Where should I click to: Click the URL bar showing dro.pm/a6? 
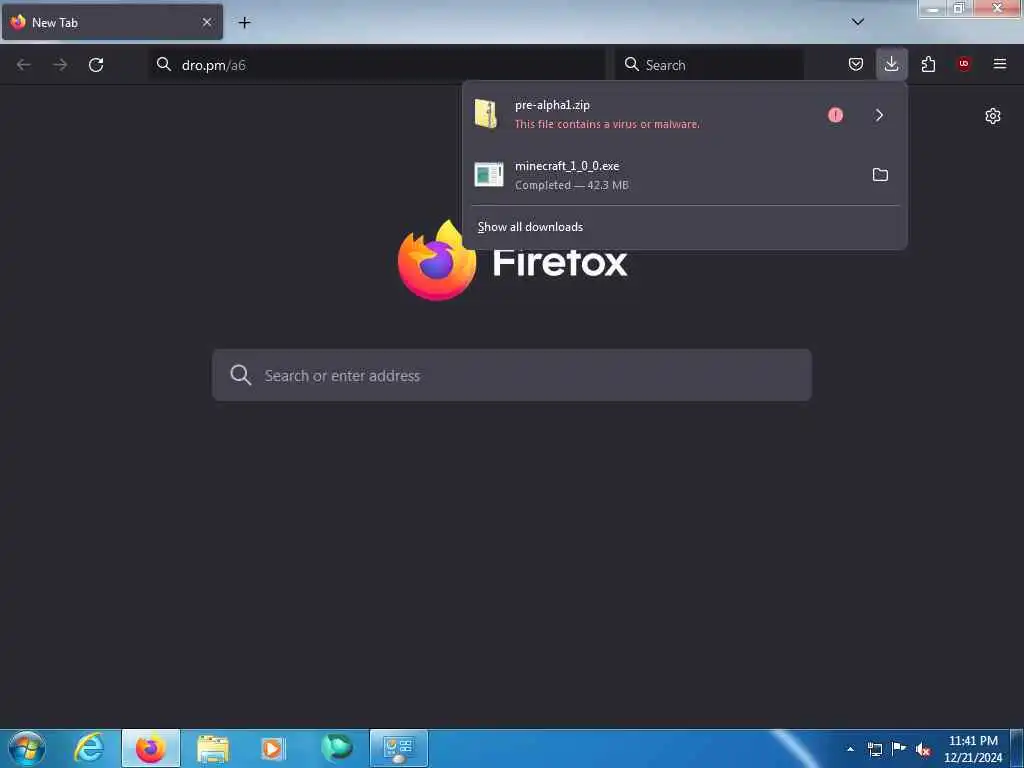[377, 65]
